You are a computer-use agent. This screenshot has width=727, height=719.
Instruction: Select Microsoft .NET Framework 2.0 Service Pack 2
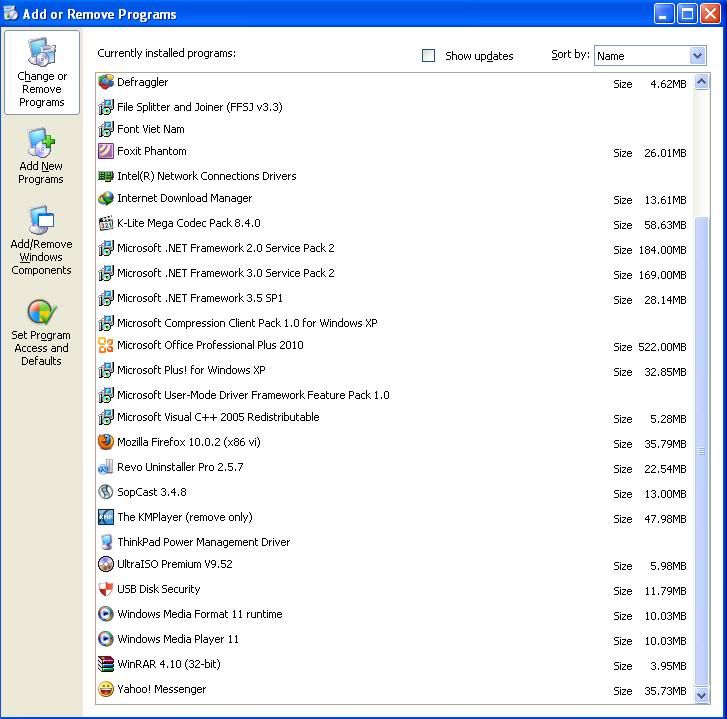point(225,248)
